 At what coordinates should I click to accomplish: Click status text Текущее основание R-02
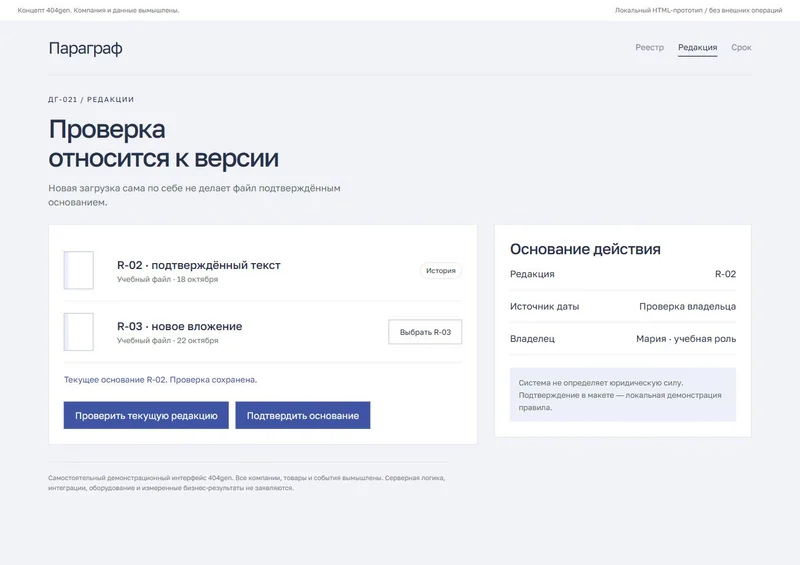tap(160, 380)
